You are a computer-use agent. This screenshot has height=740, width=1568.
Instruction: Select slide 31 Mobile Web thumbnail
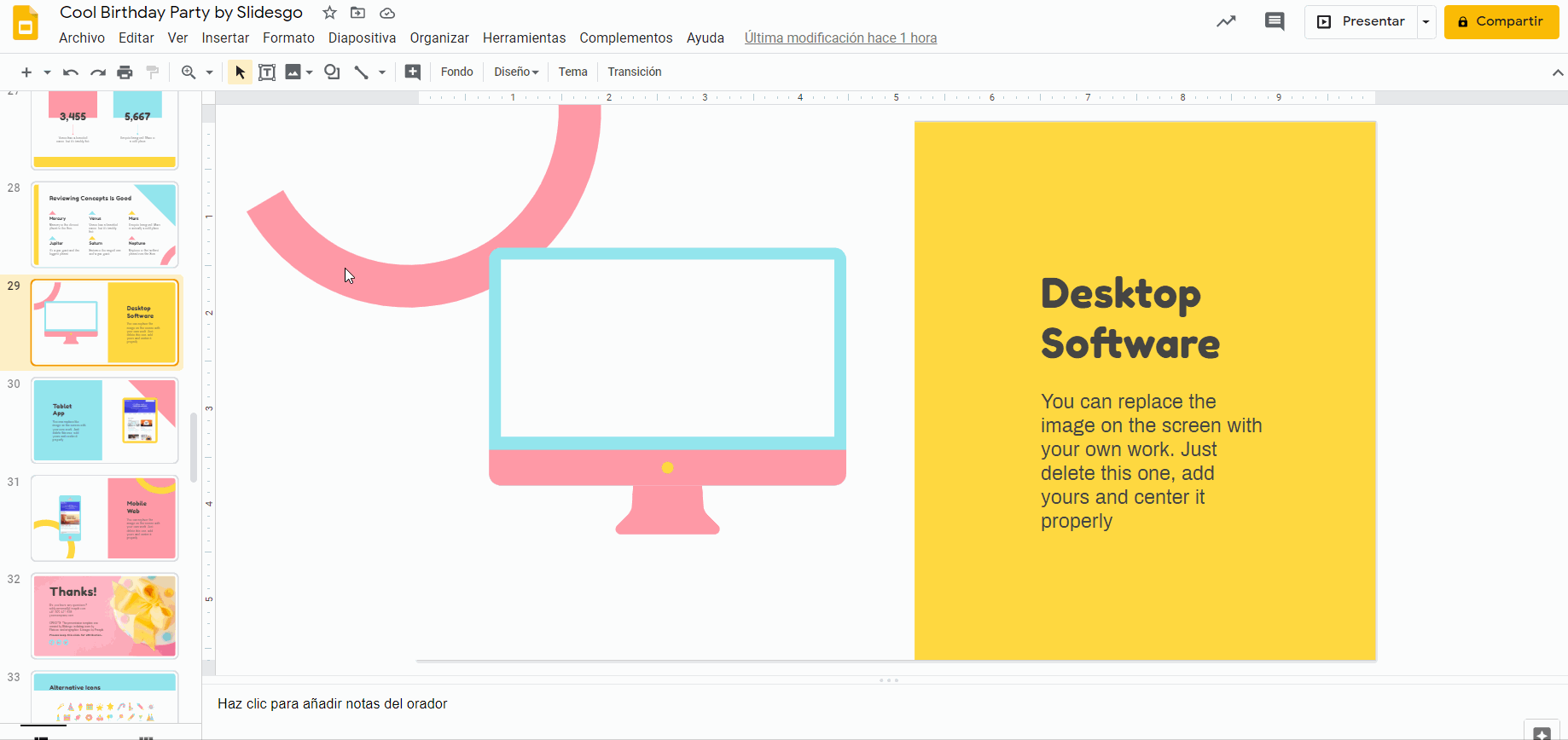click(105, 518)
